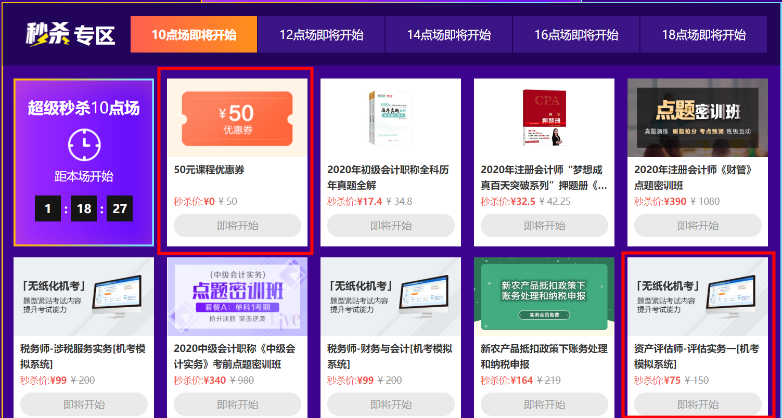The height and width of the screenshot is (418, 782).
Task: Open 资产评估师 无纸化机考 thumbnail
Action: pyautogui.click(x=698, y=297)
